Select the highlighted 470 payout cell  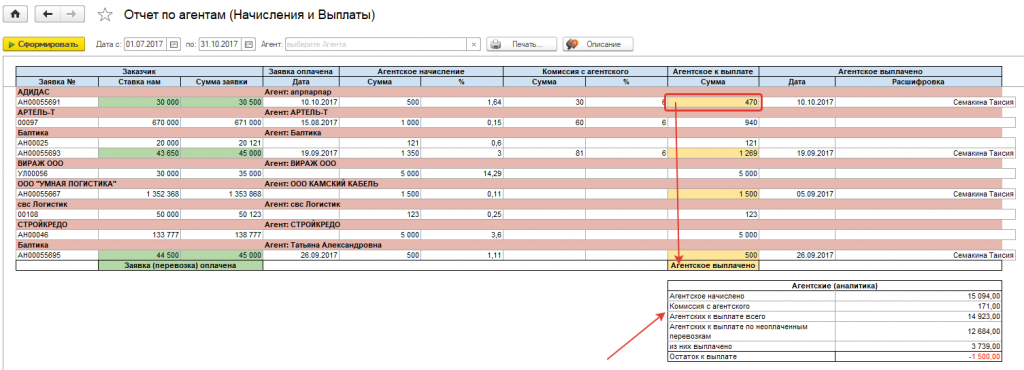tap(713, 102)
